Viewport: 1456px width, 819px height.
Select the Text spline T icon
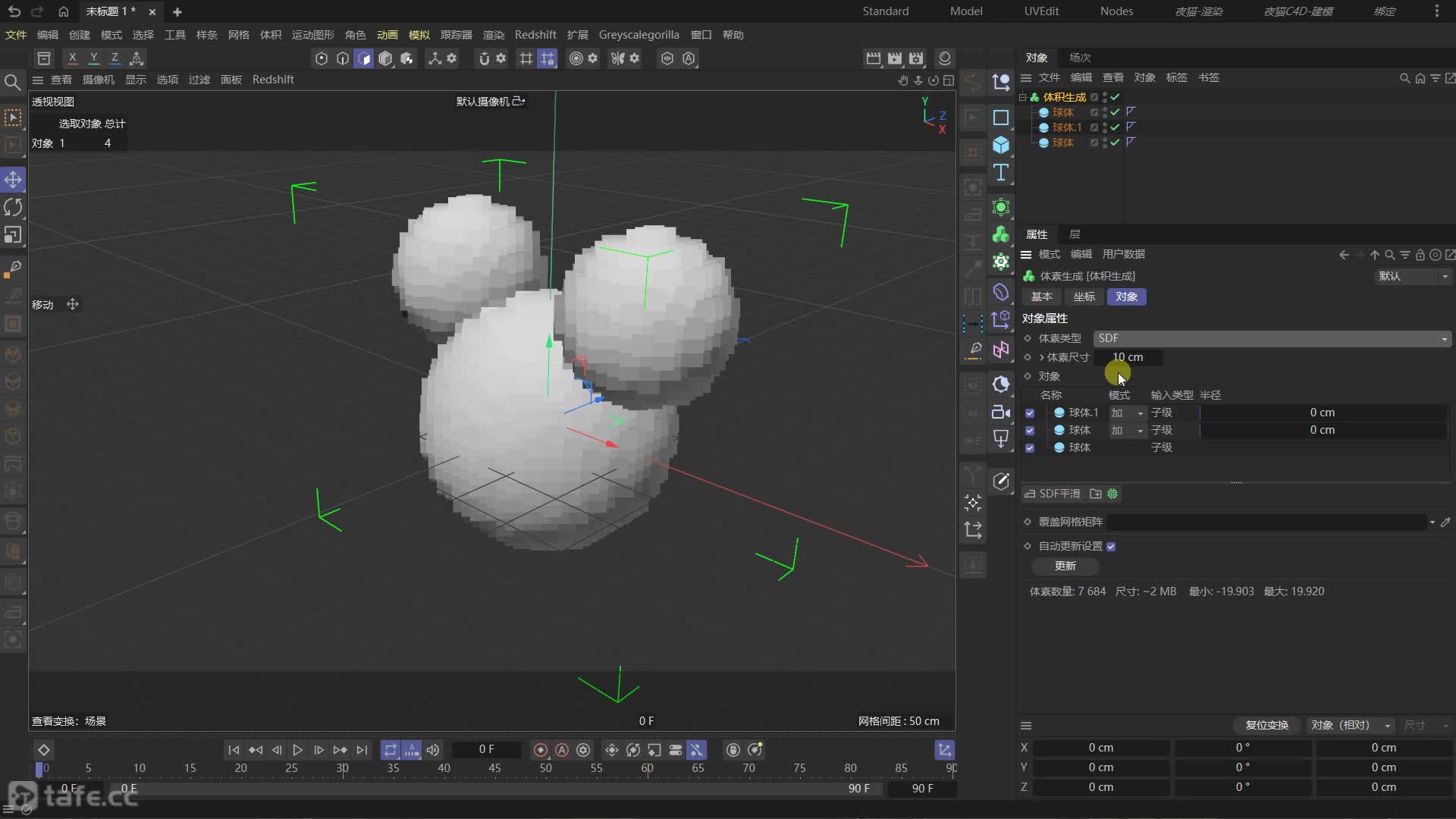[x=1001, y=173]
